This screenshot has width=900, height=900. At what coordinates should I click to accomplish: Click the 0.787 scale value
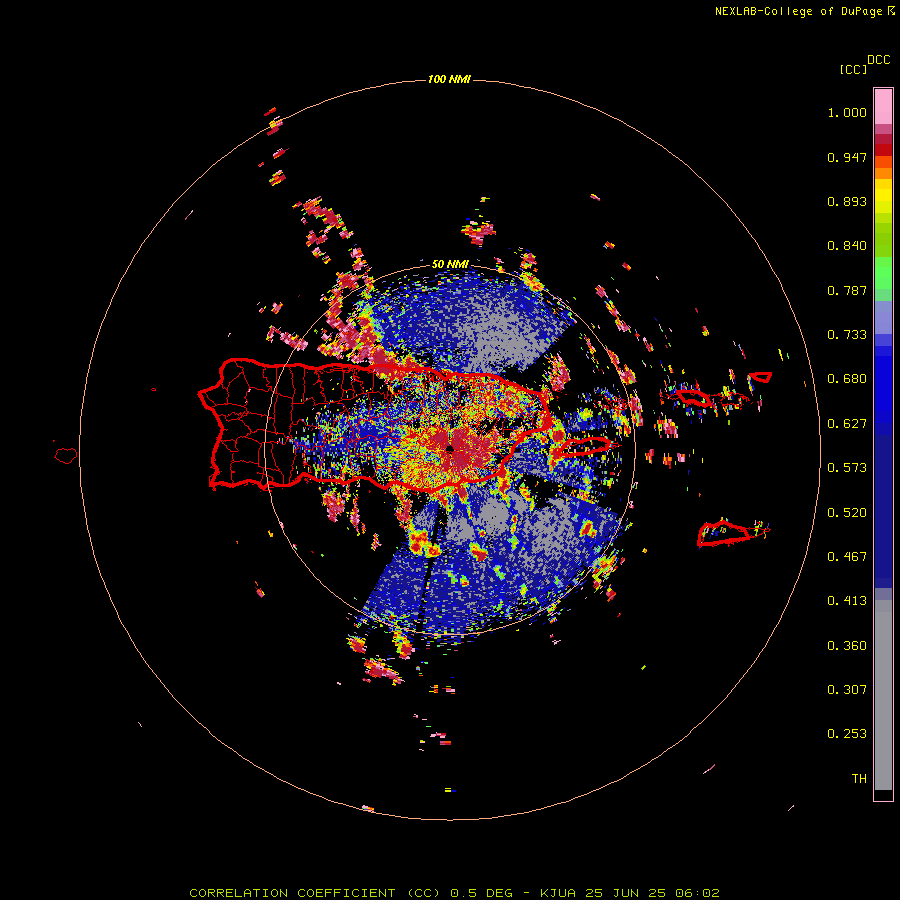[x=847, y=290]
